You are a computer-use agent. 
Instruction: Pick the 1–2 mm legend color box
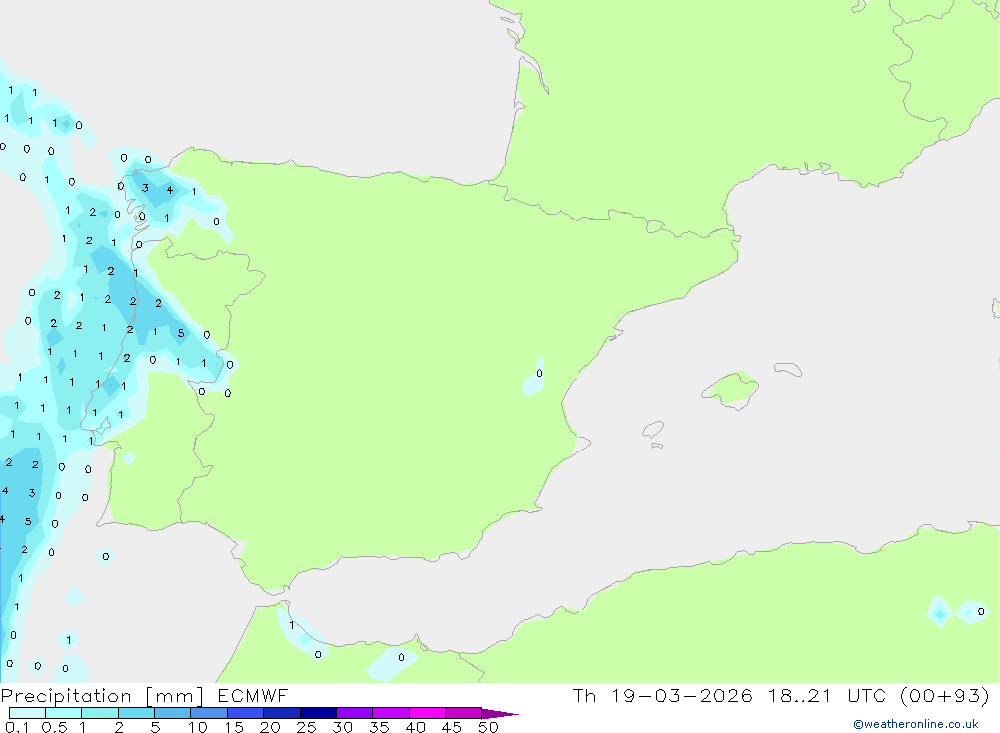point(100,713)
